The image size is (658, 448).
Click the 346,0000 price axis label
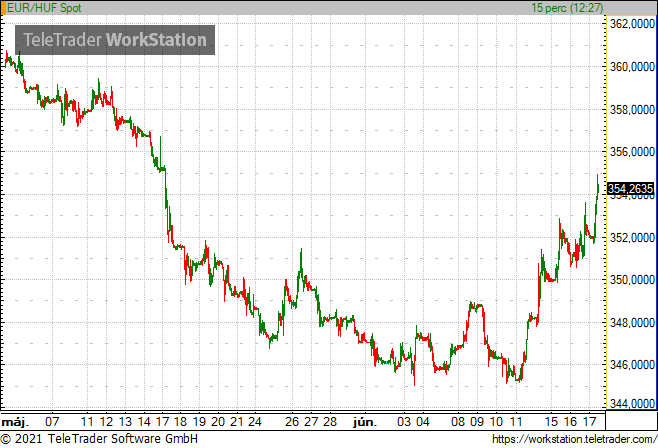[632, 365]
